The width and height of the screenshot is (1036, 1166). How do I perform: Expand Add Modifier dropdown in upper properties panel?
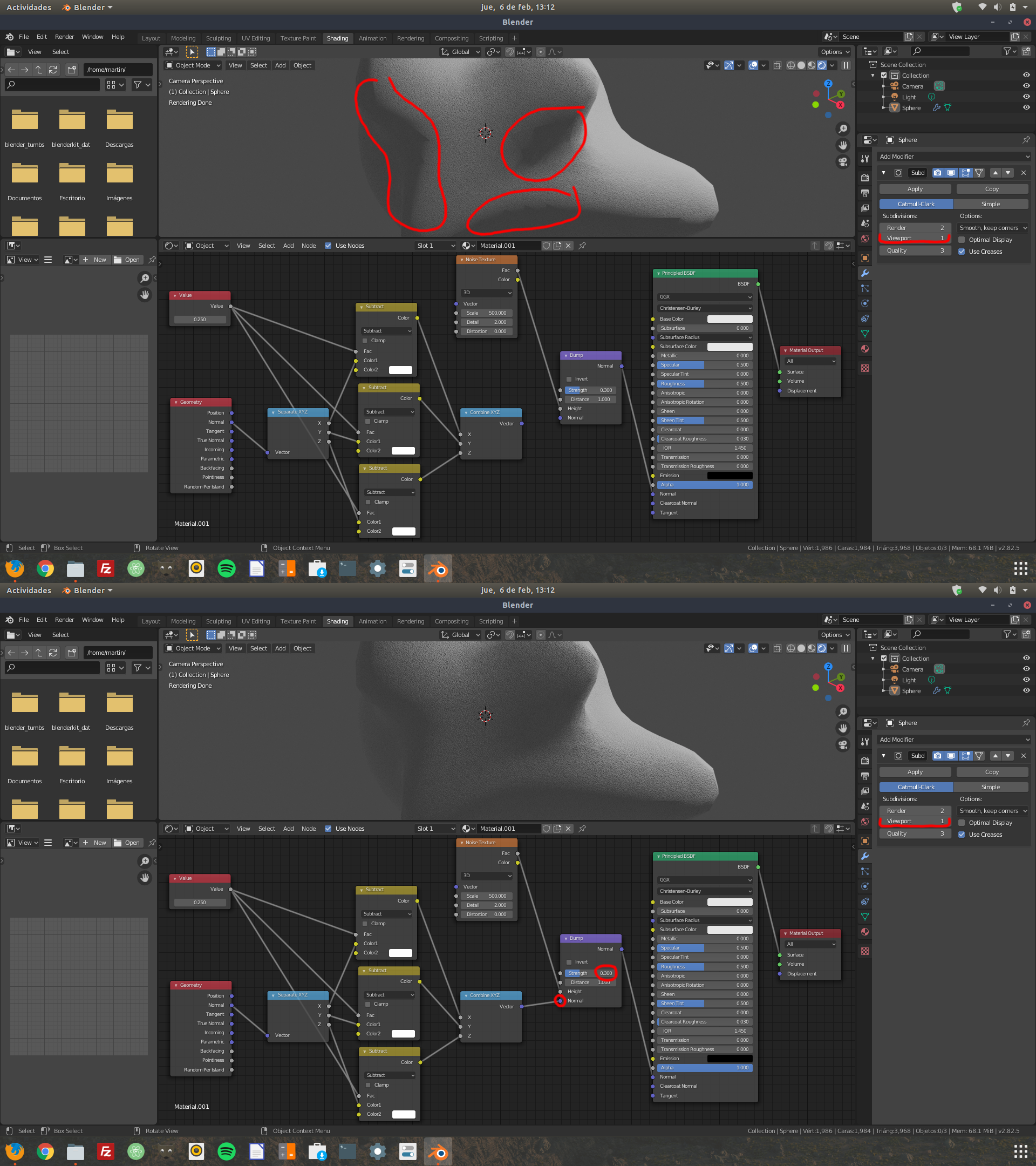coord(954,157)
